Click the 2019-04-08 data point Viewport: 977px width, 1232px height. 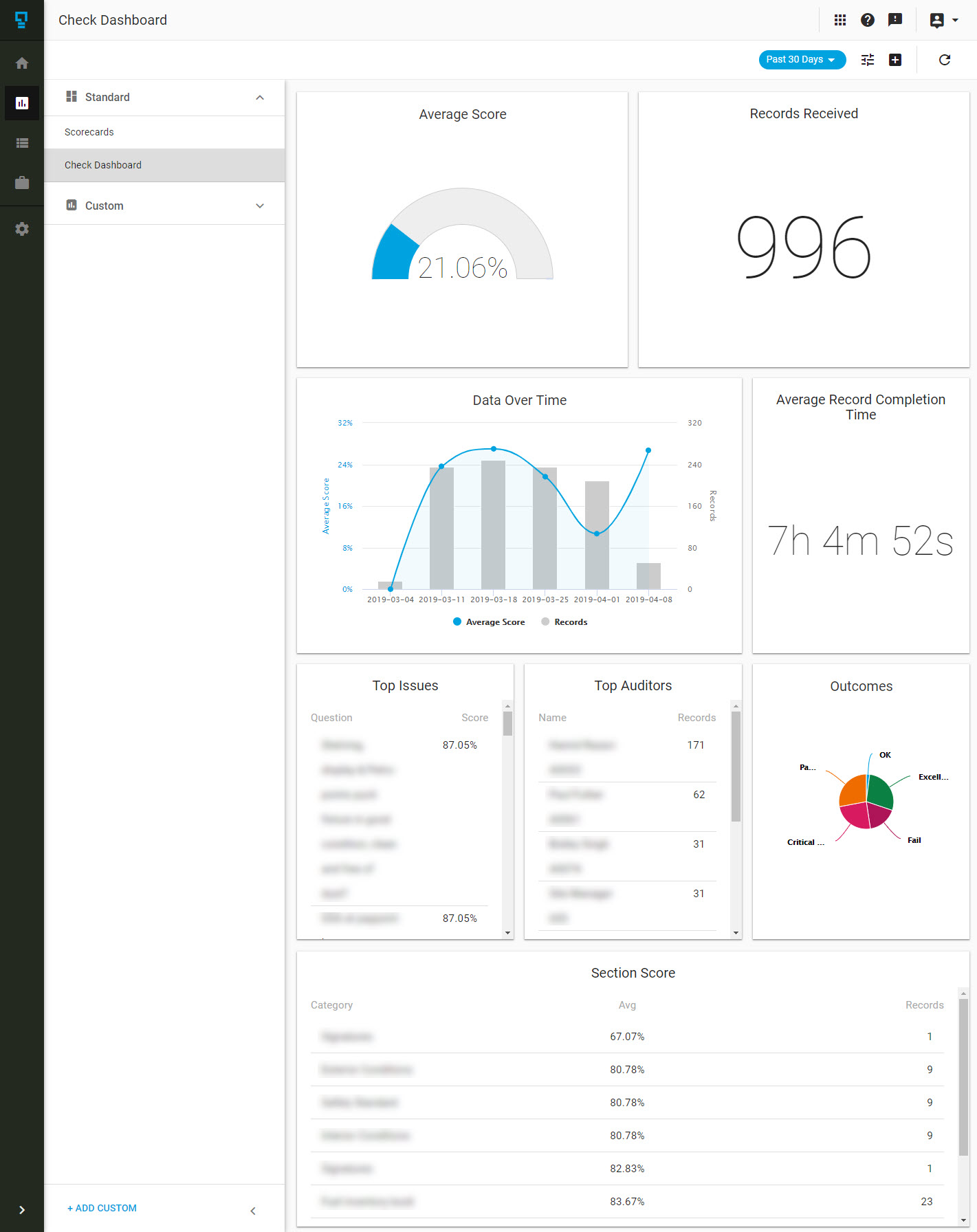[x=648, y=450]
